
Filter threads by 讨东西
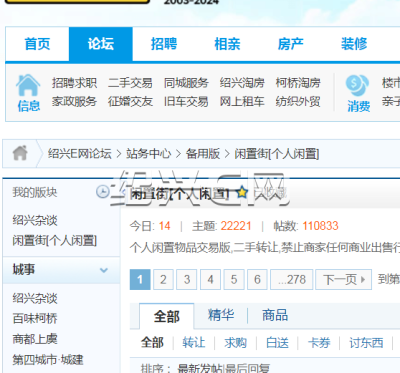pos(366,343)
